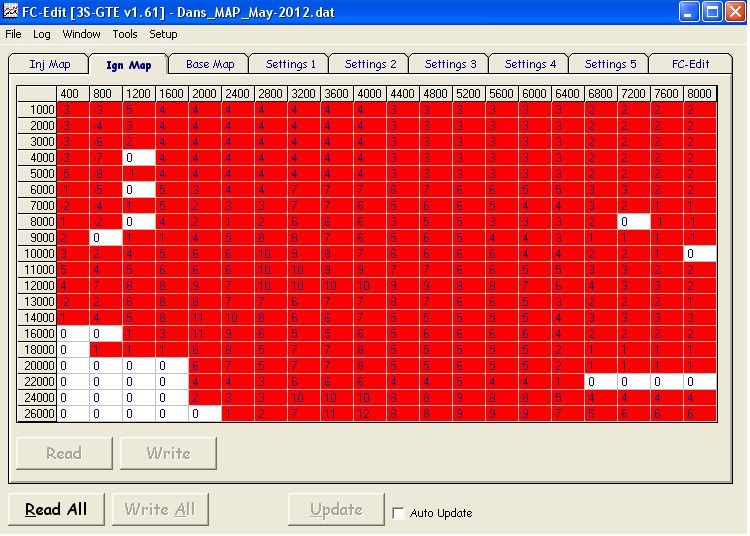The height and width of the screenshot is (536, 750).
Task: Open the File menu
Action: [x=13, y=34]
